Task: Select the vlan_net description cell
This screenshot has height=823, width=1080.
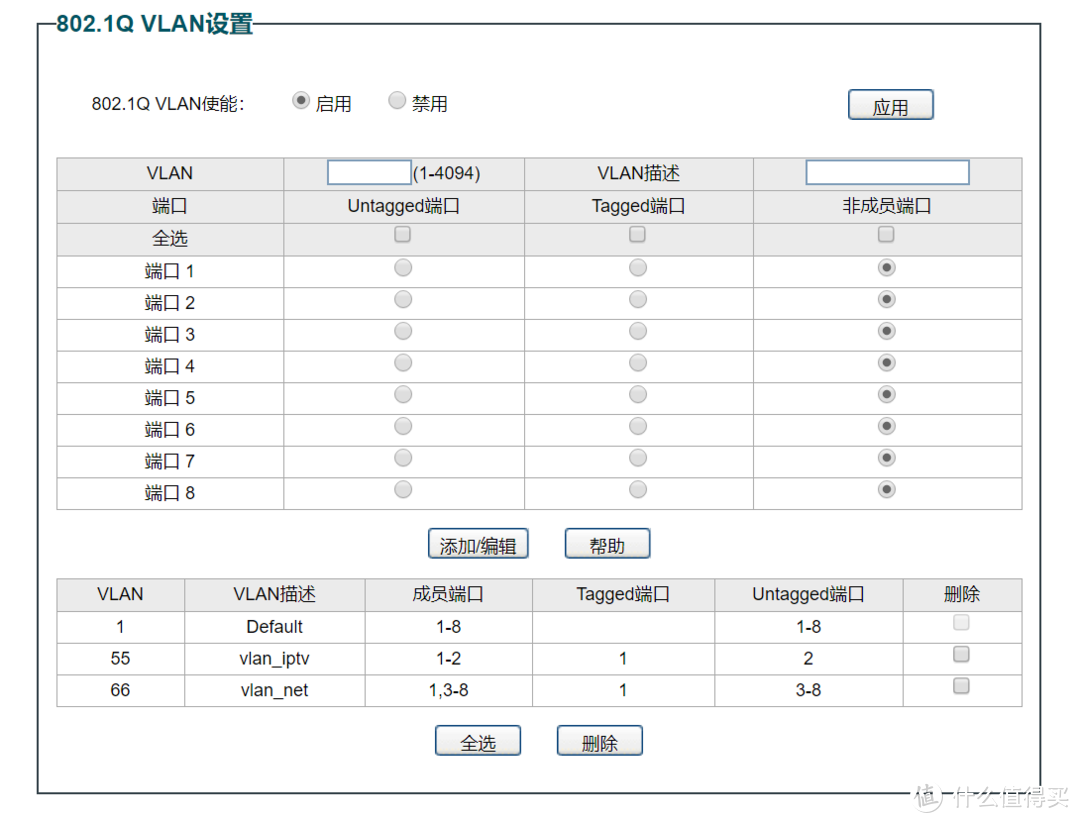Action: click(x=274, y=691)
